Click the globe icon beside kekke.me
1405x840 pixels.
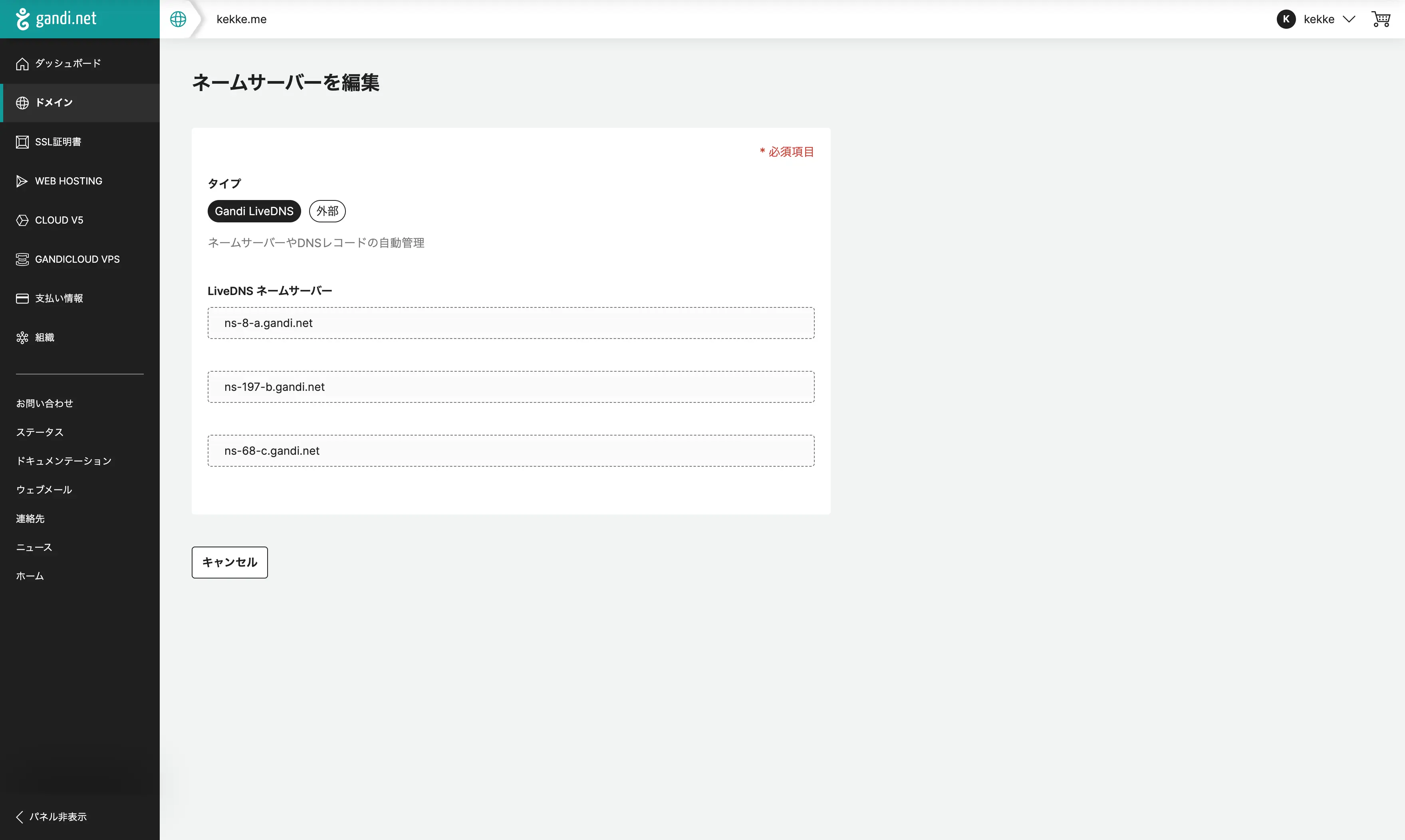click(178, 19)
